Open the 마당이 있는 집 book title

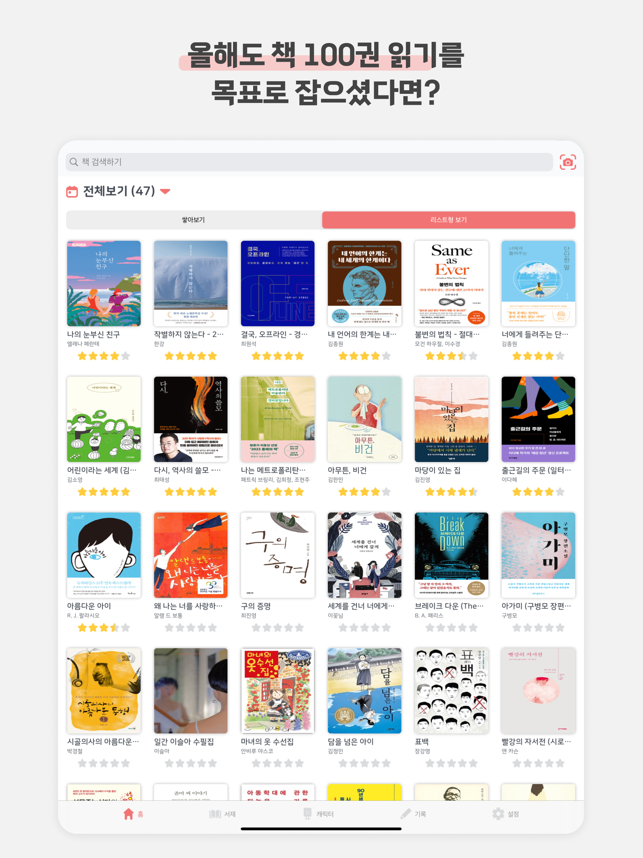pyautogui.click(x=437, y=470)
